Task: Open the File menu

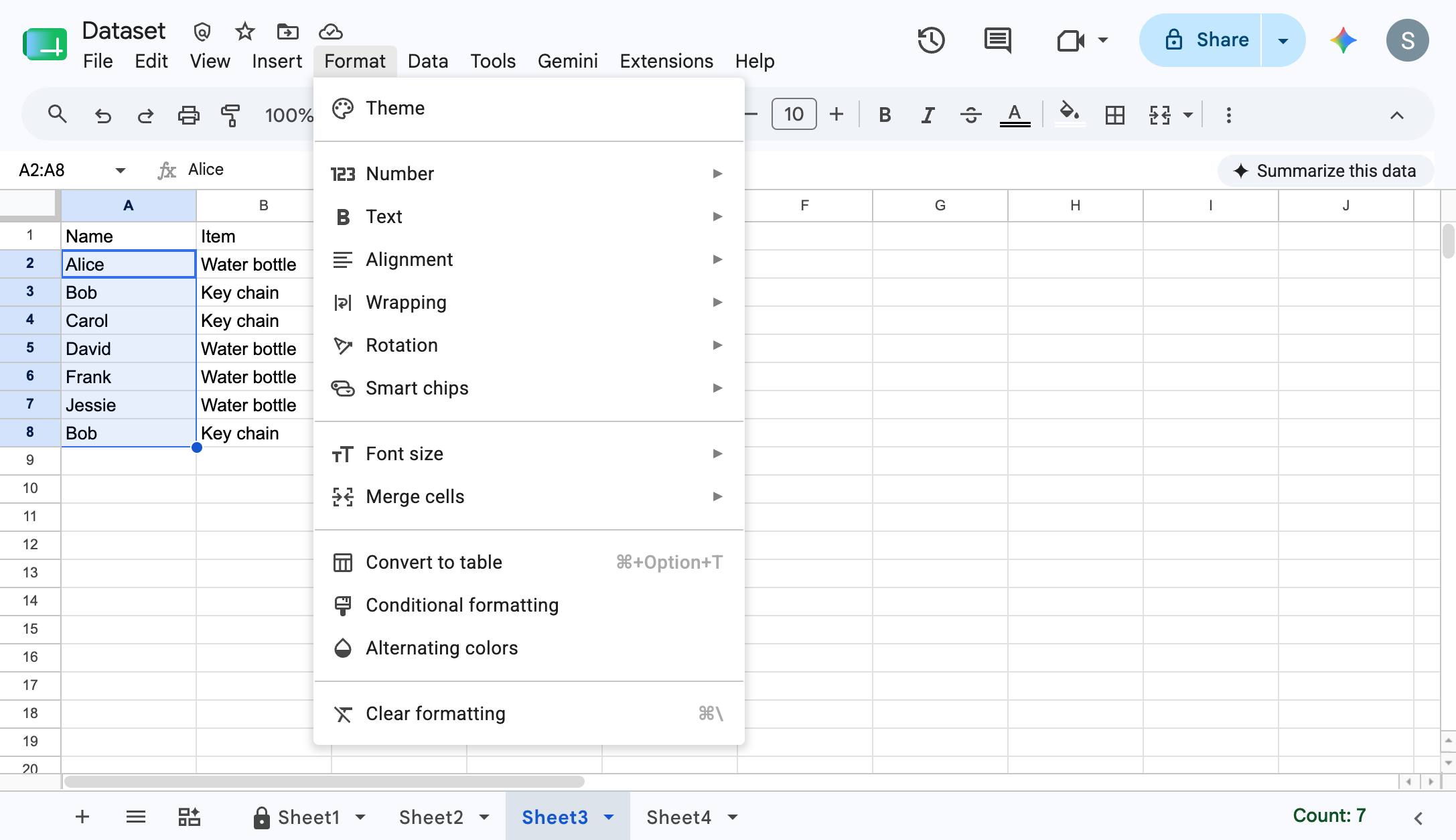Action: click(x=98, y=61)
